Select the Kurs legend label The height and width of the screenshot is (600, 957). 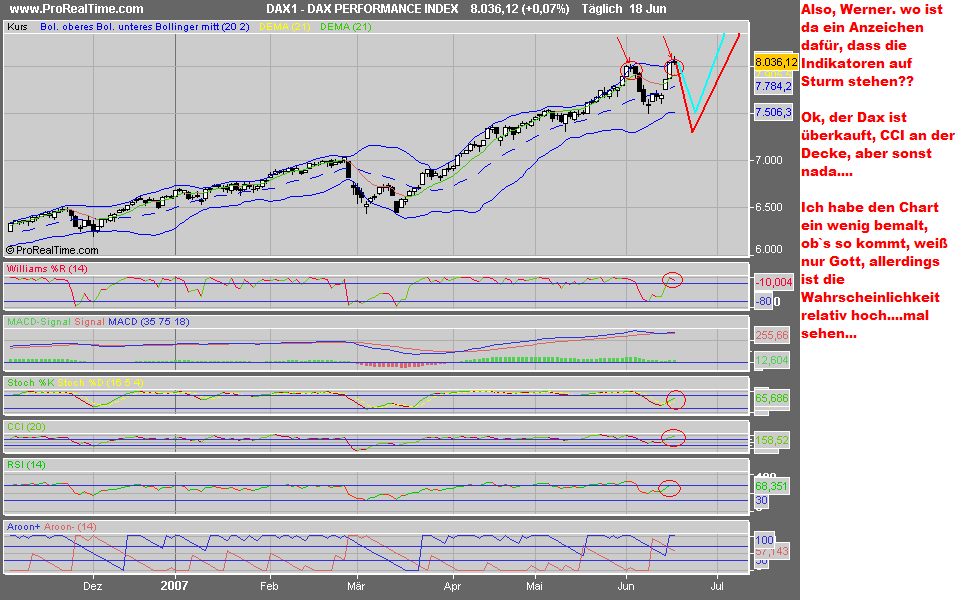click(x=17, y=27)
